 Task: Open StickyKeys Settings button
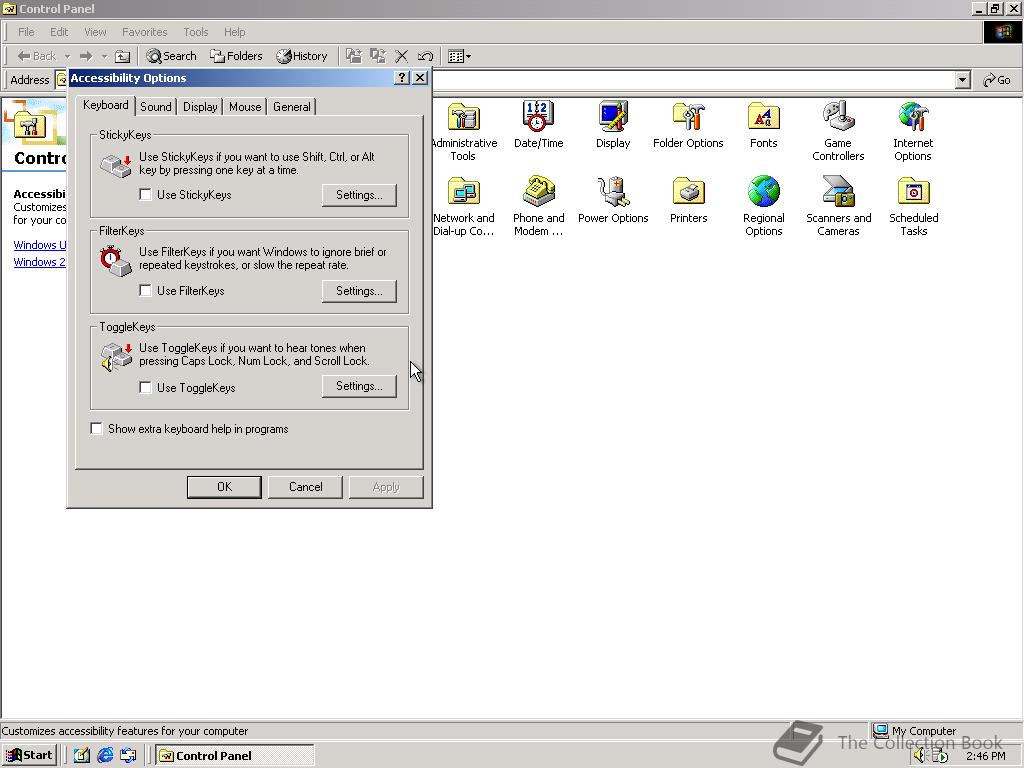359,195
